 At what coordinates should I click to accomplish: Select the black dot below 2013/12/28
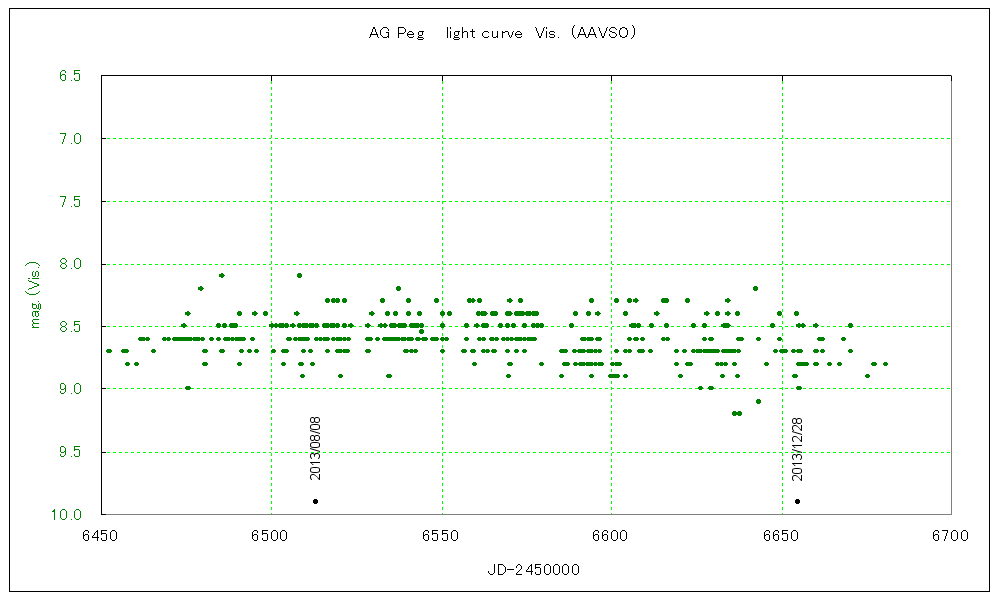click(797, 501)
